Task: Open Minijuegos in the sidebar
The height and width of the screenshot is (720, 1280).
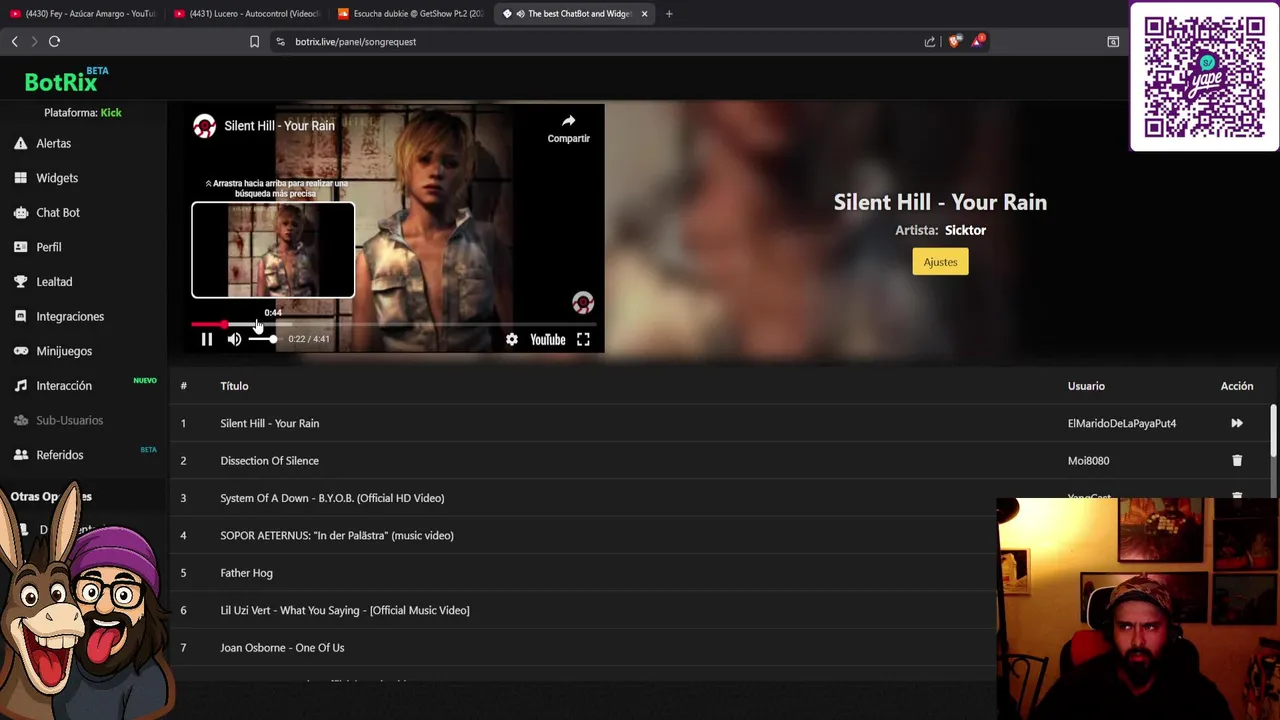Action: coord(64,351)
